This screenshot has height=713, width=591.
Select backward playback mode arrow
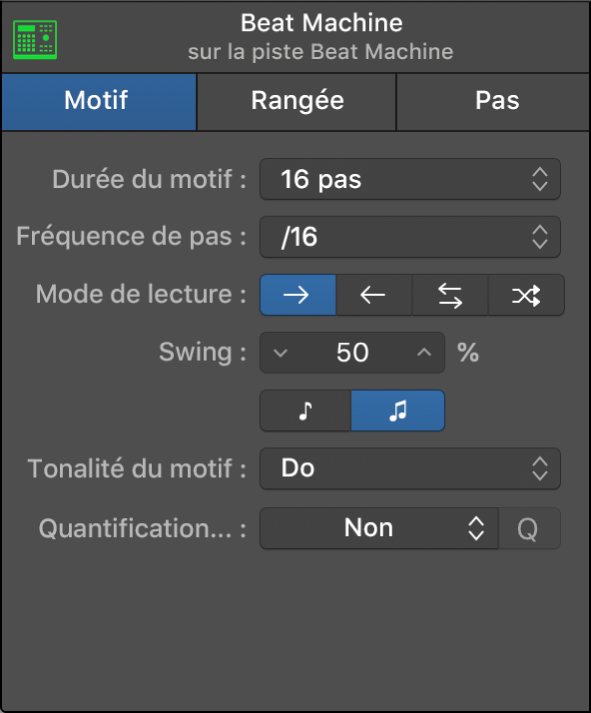click(374, 295)
